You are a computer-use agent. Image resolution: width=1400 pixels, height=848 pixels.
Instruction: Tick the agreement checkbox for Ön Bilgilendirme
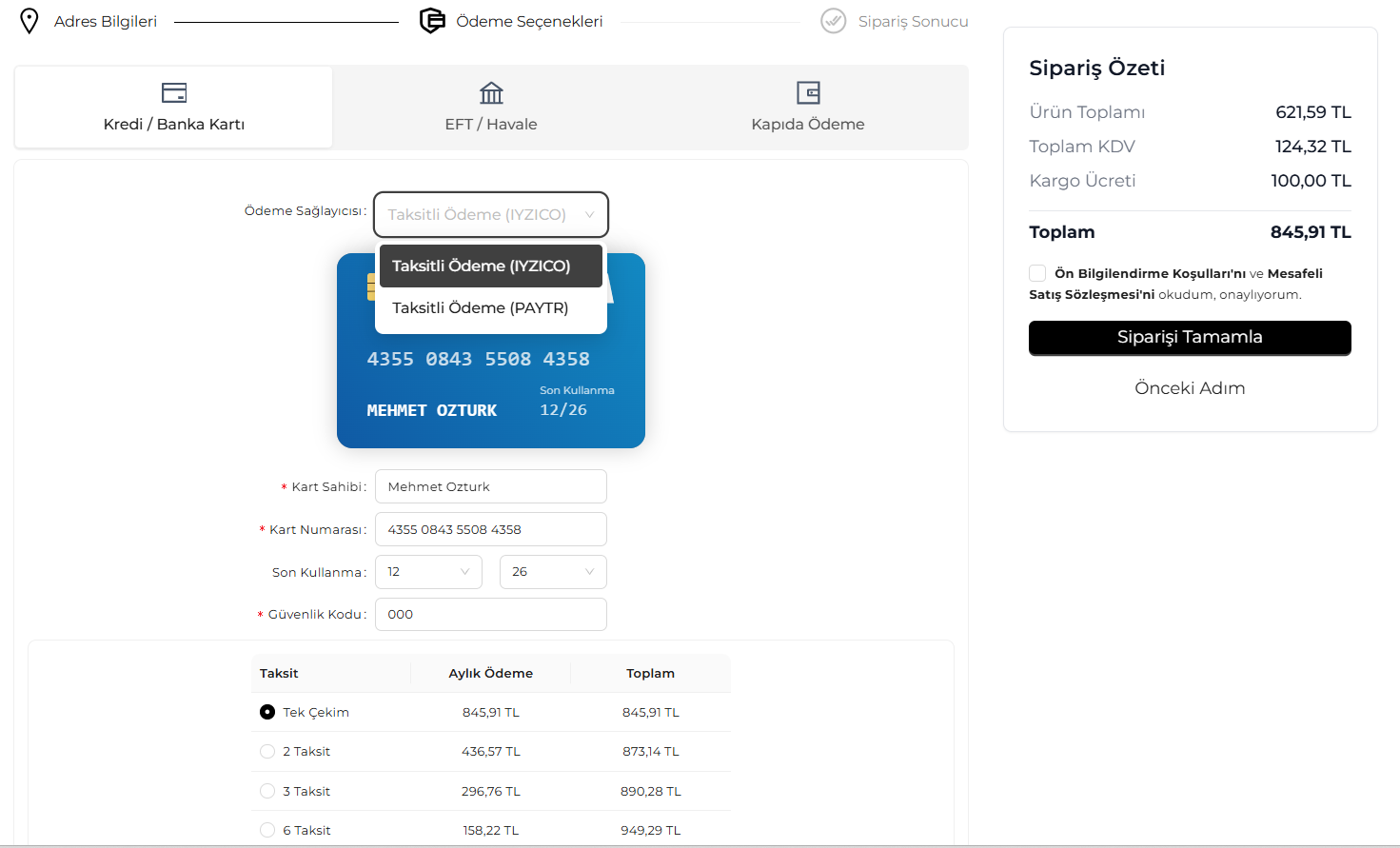pos(1037,273)
